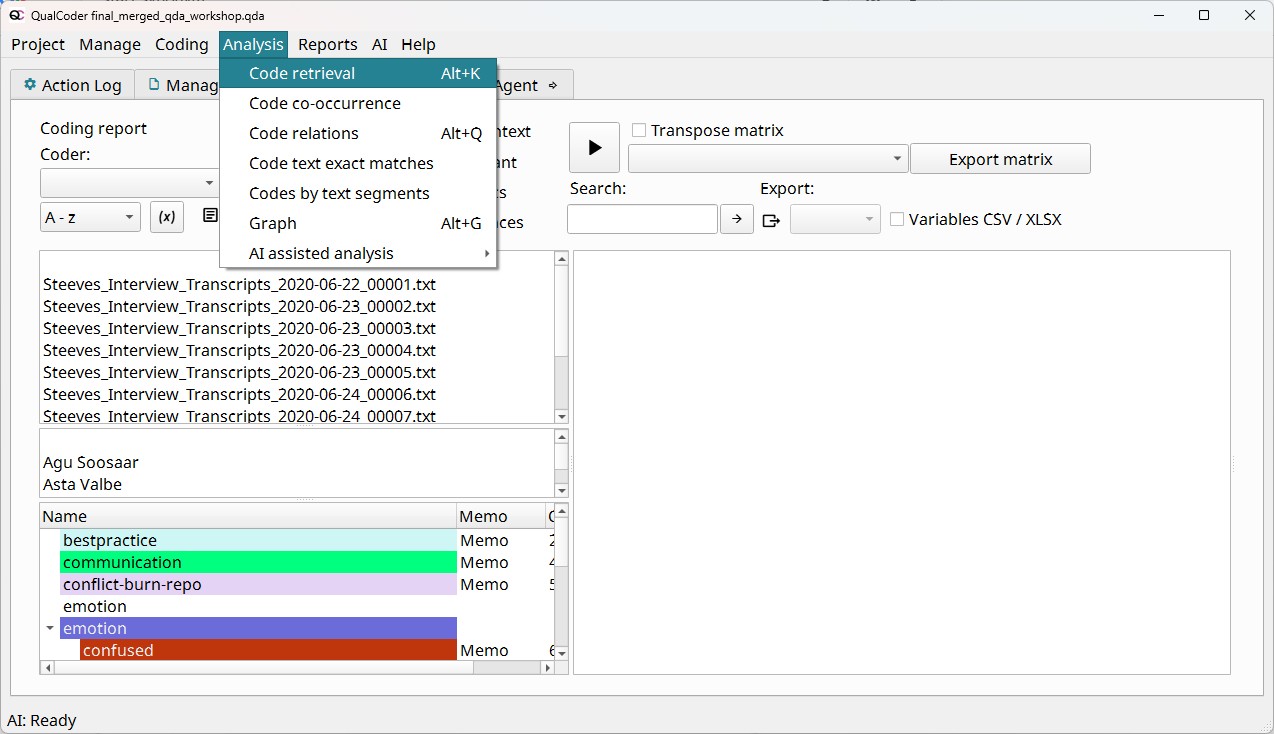The height and width of the screenshot is (734, 1274).
Task: Collapse the emotion category in the code tree
Action: (50, 629)
